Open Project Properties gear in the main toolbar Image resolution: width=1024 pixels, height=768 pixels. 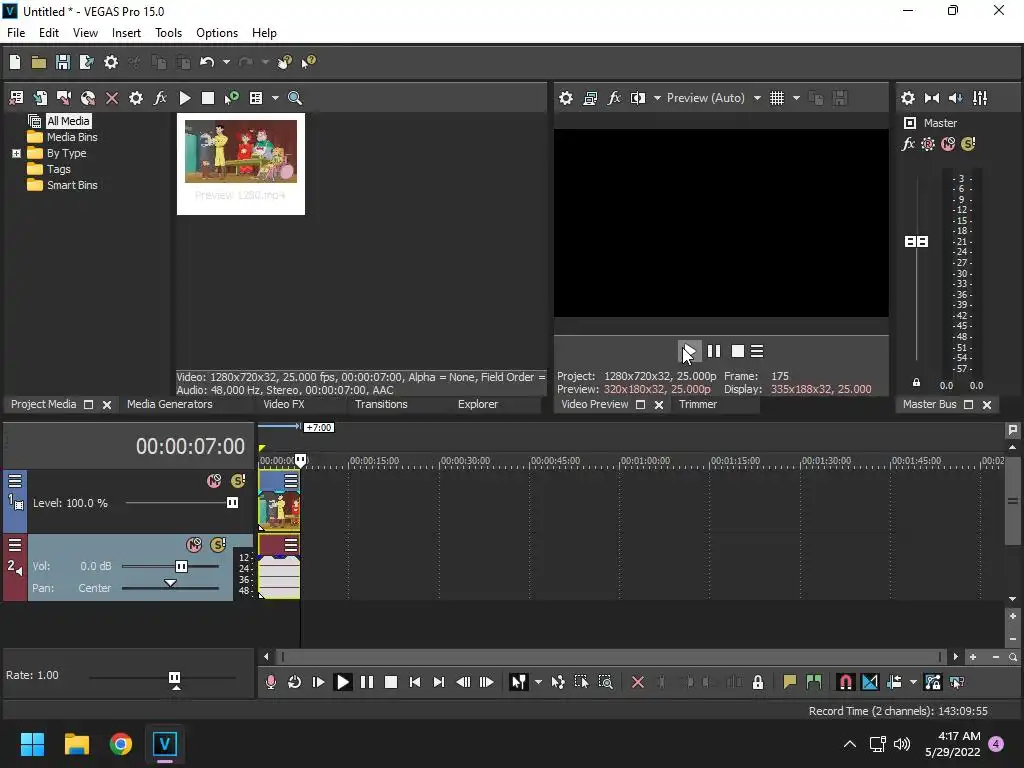coord(111,62)
